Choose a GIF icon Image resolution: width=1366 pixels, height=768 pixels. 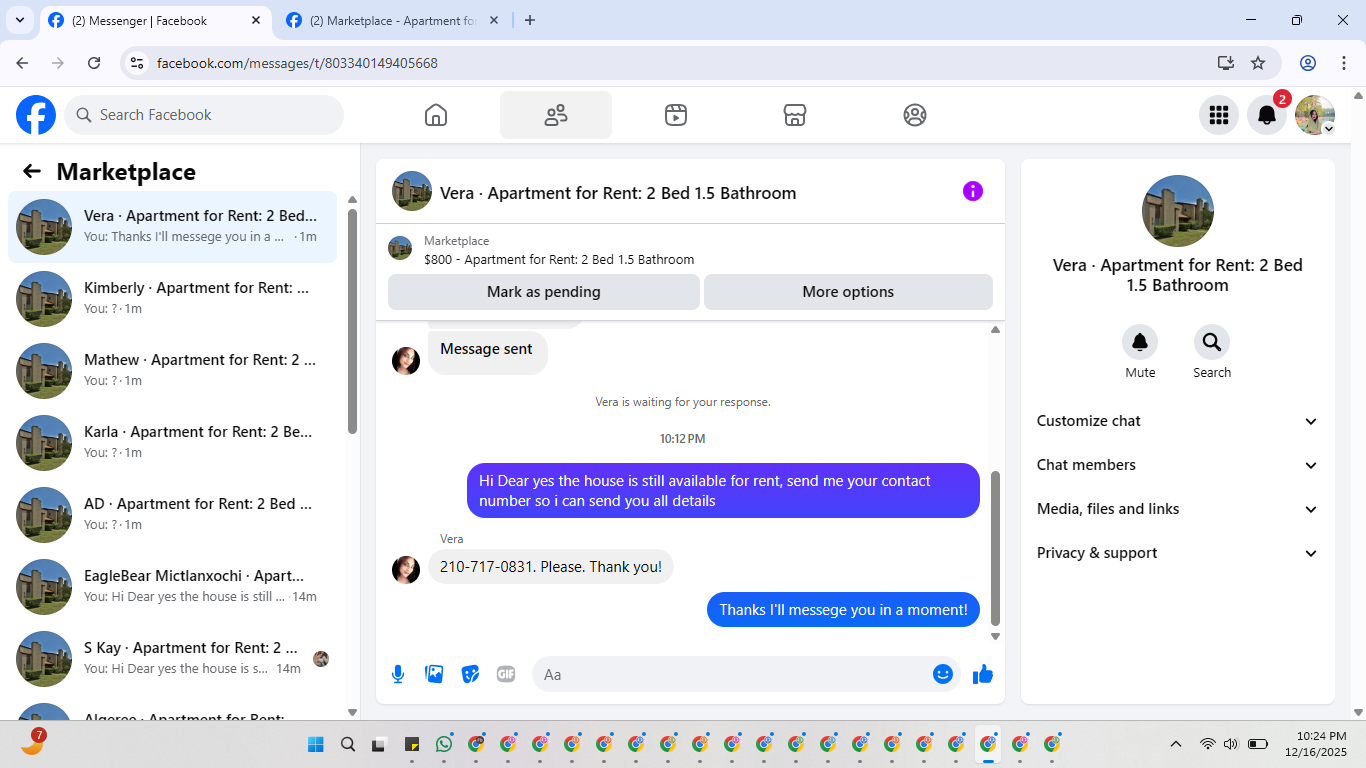[x=506, y=674]
